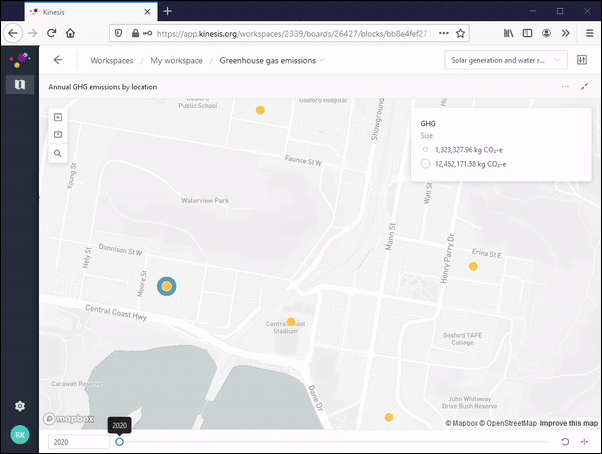This screenshot has width=602, height=454.
Task: Open the page actions ellipsis in address bar
Action: pyautogui.click(x=444, y=33)
